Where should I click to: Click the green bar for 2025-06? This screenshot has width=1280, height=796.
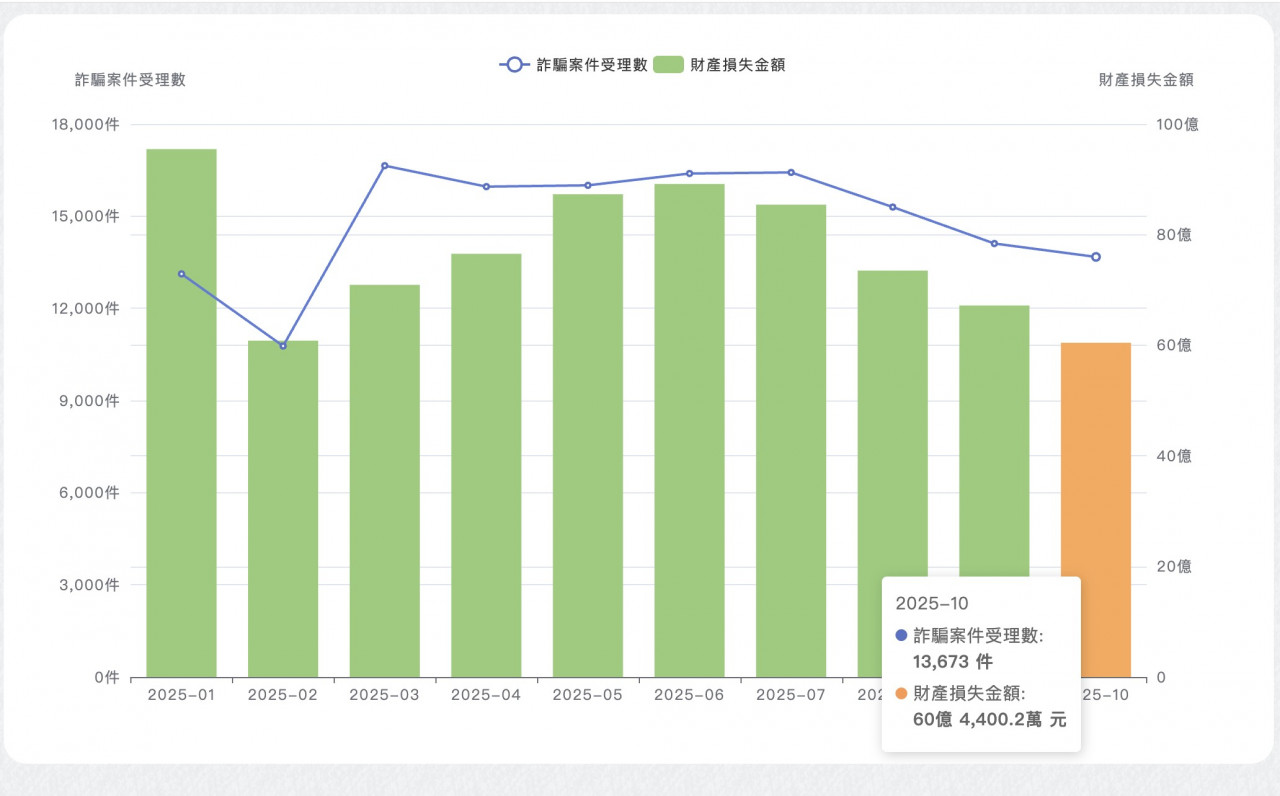(689, 430)
